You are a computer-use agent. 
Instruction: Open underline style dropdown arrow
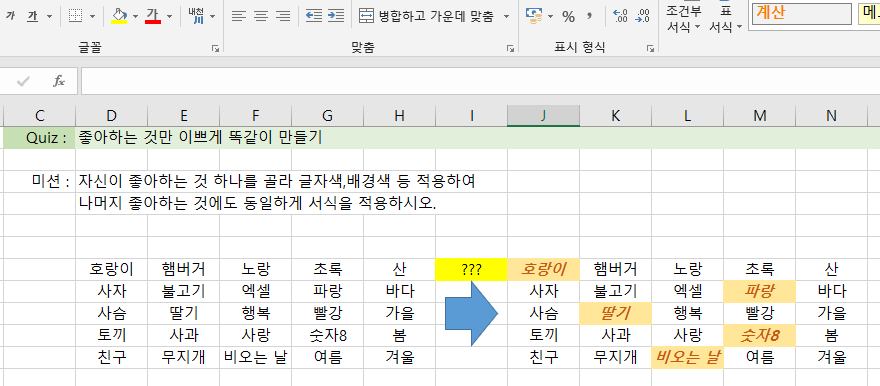[x=49, y=16]
